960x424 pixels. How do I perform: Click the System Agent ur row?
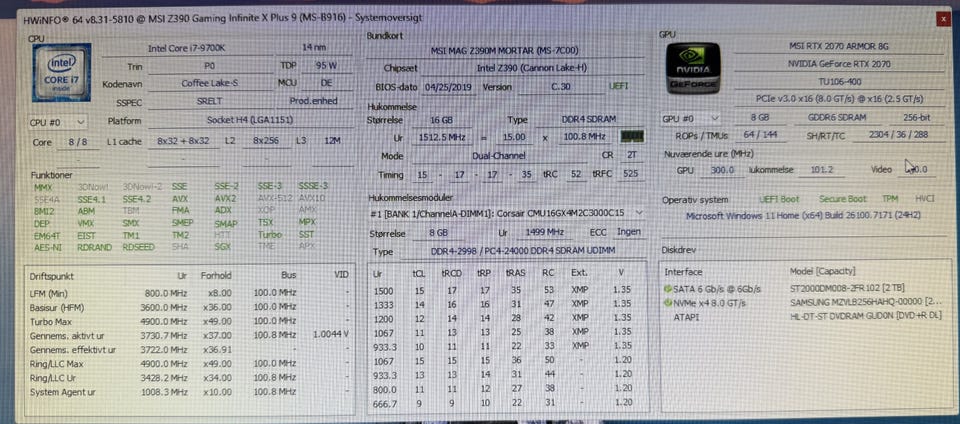pos(189,392)
